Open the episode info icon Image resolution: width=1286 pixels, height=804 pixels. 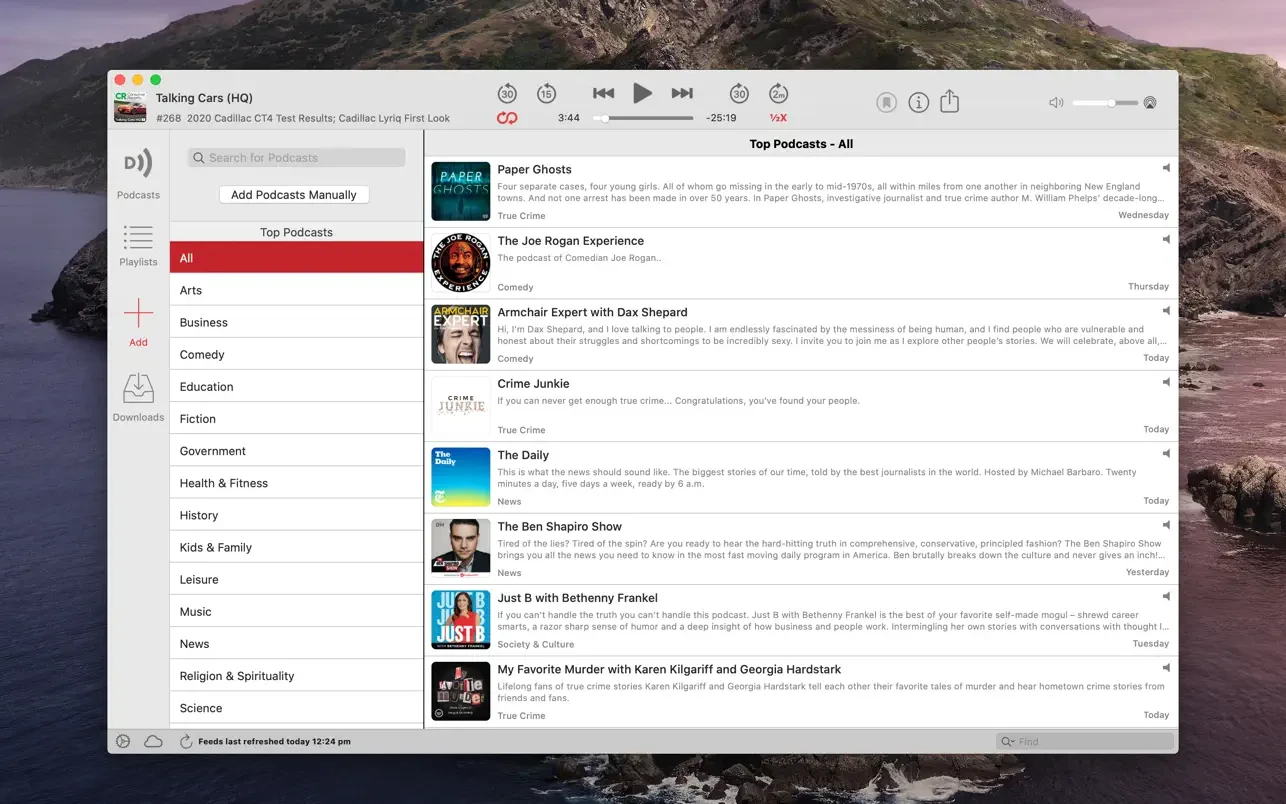coord(918,102)
